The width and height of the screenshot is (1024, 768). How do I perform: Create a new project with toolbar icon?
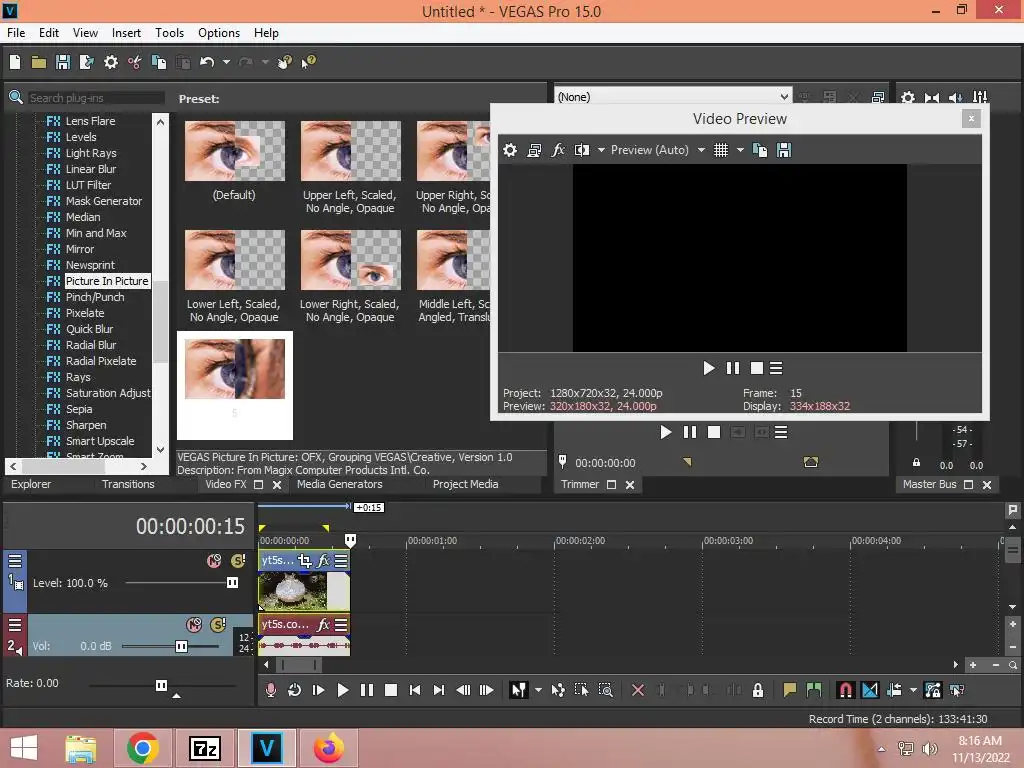click(15, 62)
